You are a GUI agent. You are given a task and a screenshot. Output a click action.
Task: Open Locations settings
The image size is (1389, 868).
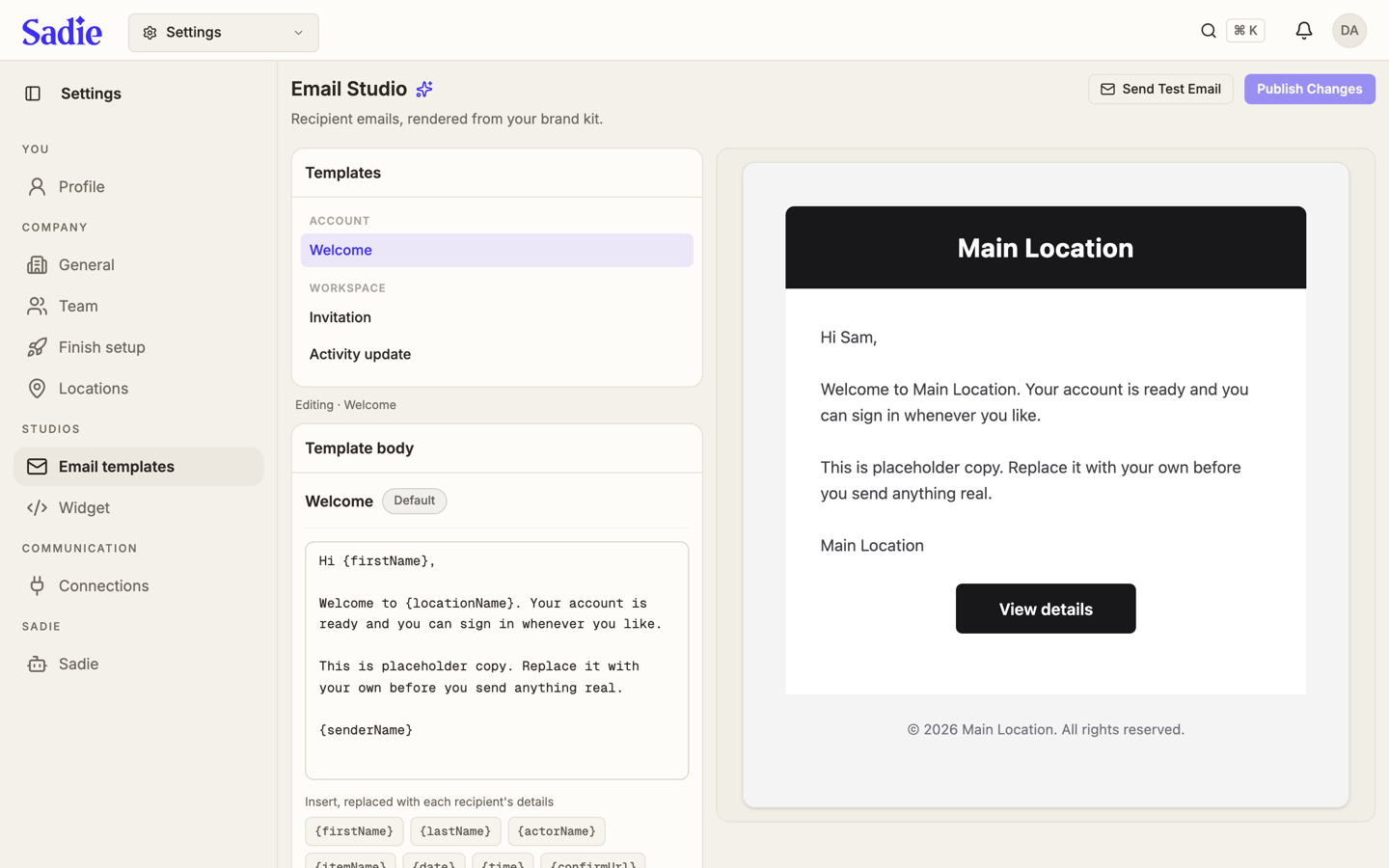point(138,389)
